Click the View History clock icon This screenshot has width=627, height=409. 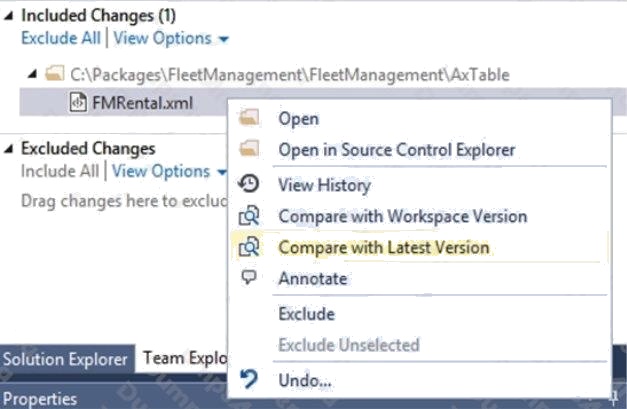[x=249, y=184]
